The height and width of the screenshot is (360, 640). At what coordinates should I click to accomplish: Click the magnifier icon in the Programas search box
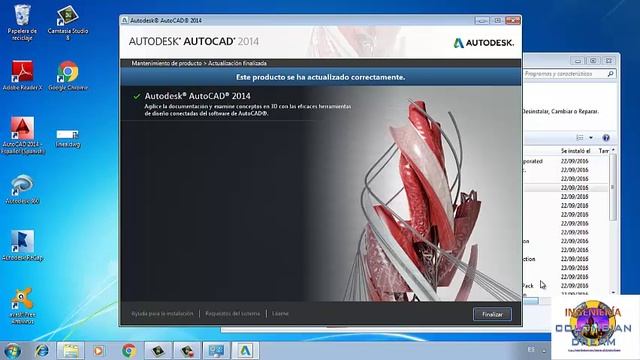610,74
